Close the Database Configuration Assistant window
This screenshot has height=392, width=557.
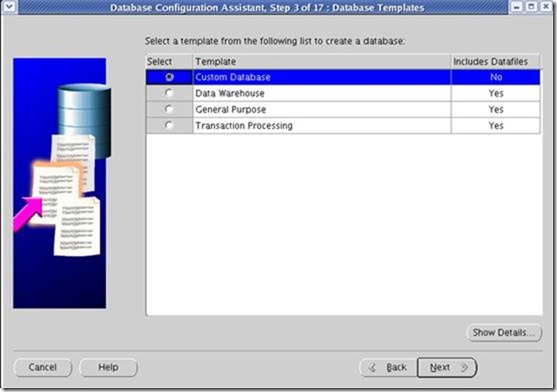[546, 6]
